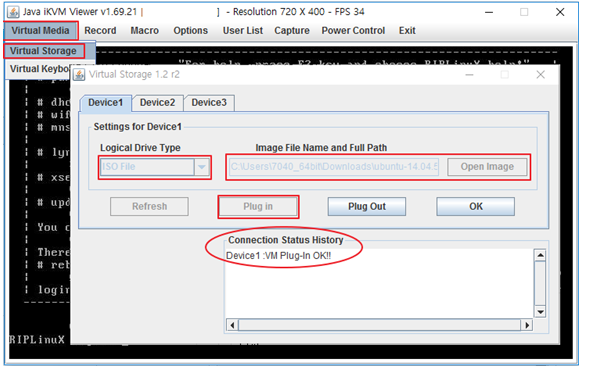
Task: Switch to the Device3 tab
Action: tap(209, 103)
